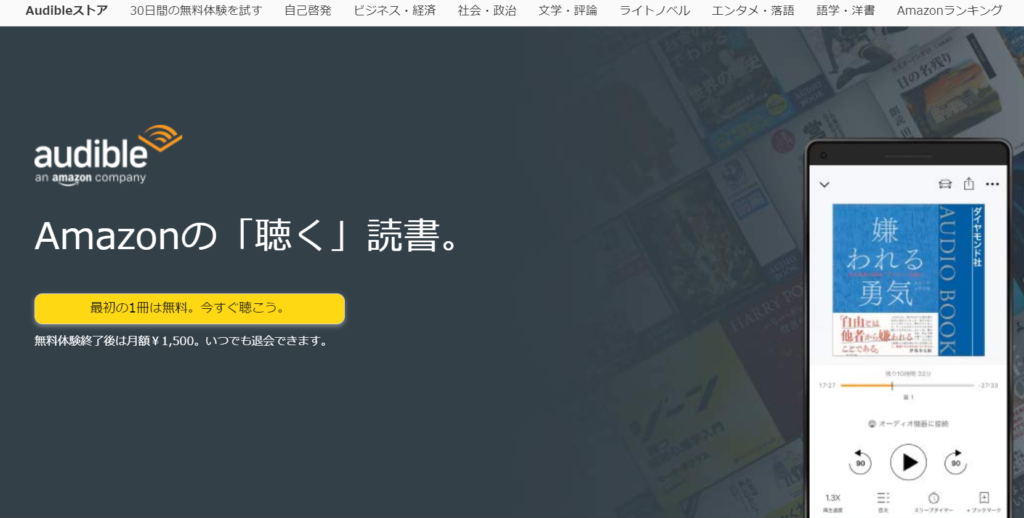Open the three-dot more options menu

point(992,184)
